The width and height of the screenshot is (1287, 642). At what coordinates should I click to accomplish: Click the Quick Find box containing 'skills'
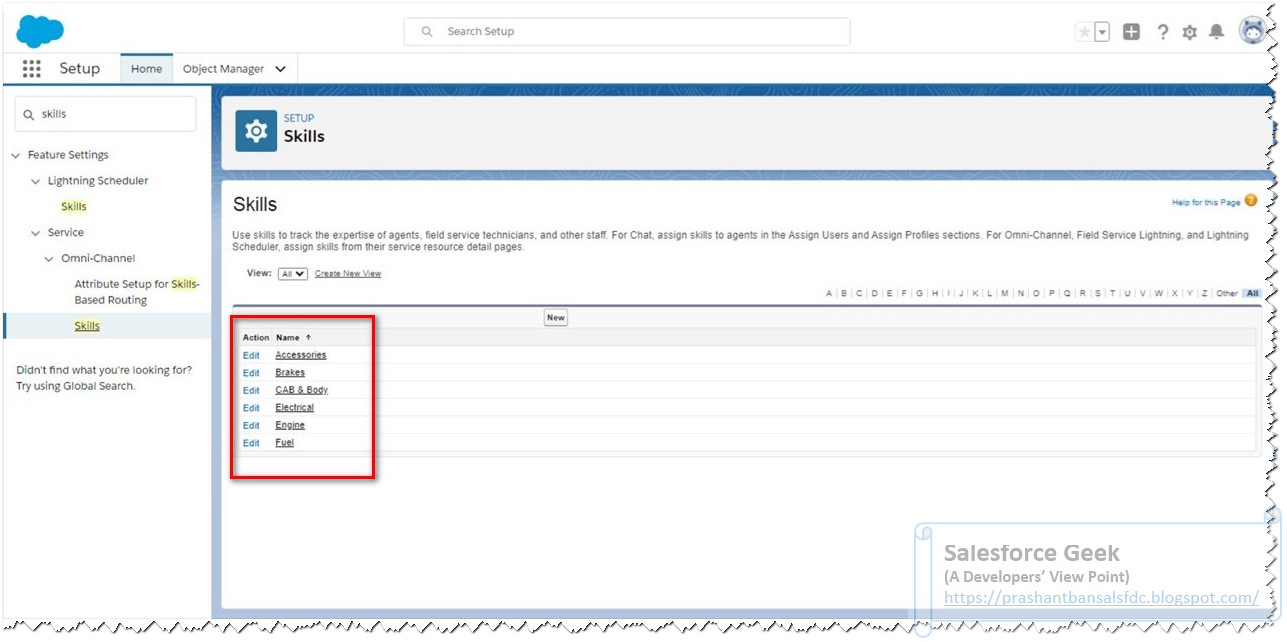[105, 114]
